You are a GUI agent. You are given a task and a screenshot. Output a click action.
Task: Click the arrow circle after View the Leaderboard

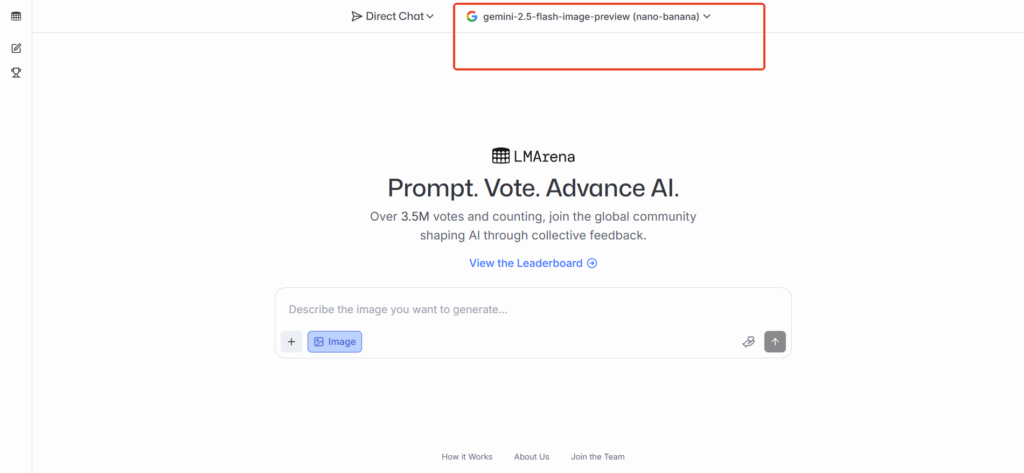coord(592,263)
